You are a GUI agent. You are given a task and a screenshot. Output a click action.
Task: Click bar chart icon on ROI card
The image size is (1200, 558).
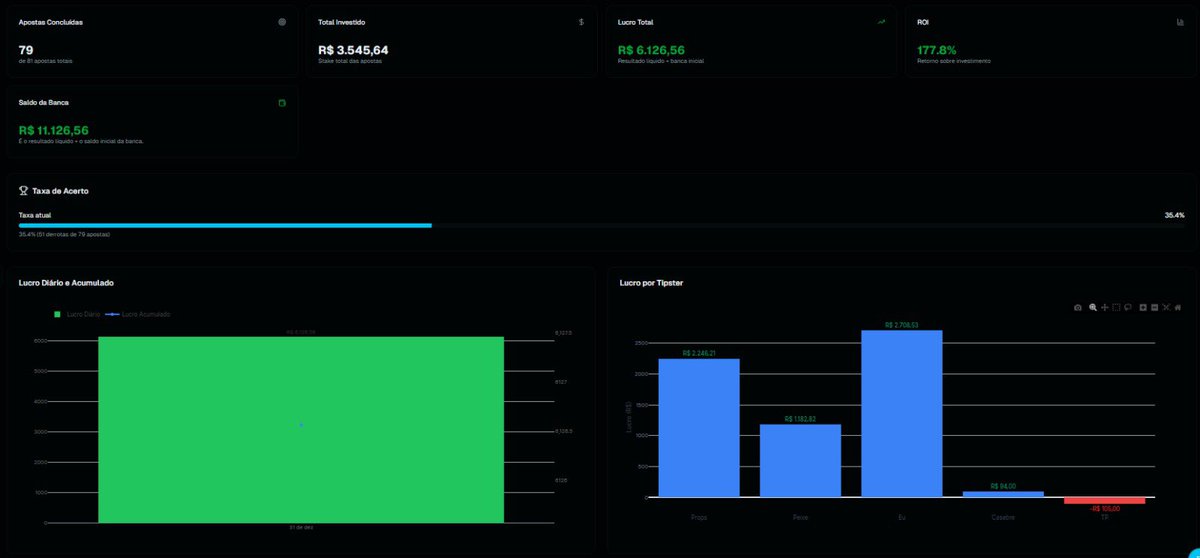click(1180, 21)
